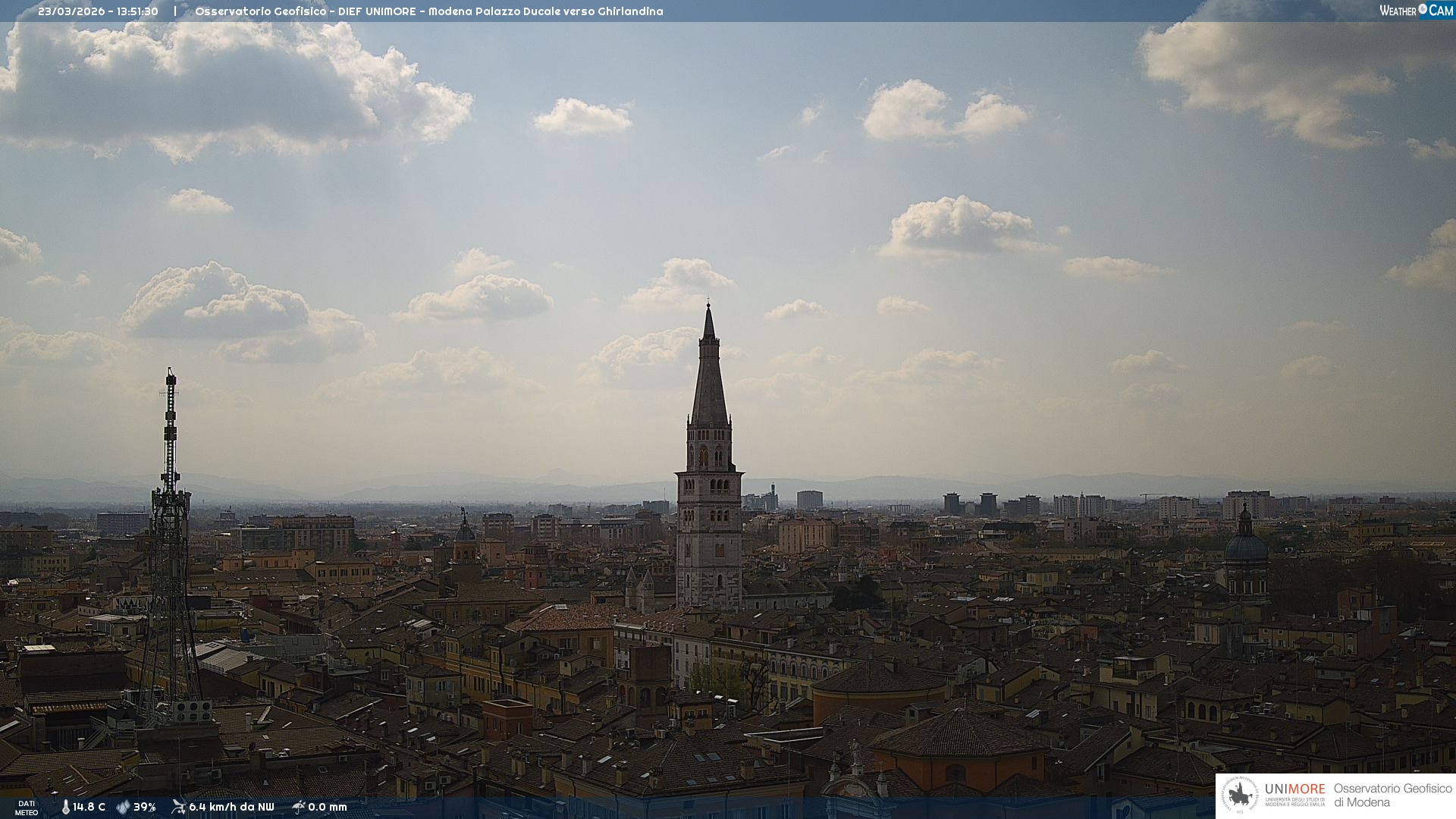Click the 0.0 mm rainfall value

pos(328,807)
